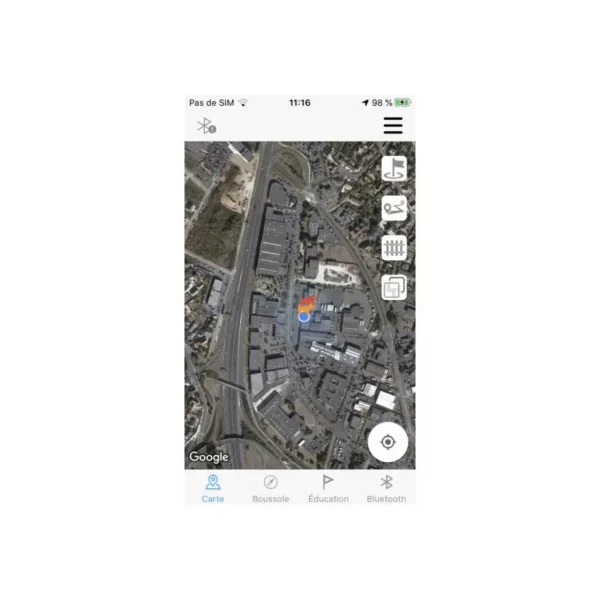This screenshot has height=600, width=600.
Task: Recenter map with the locate target button
Action: [x=388, y=442]
